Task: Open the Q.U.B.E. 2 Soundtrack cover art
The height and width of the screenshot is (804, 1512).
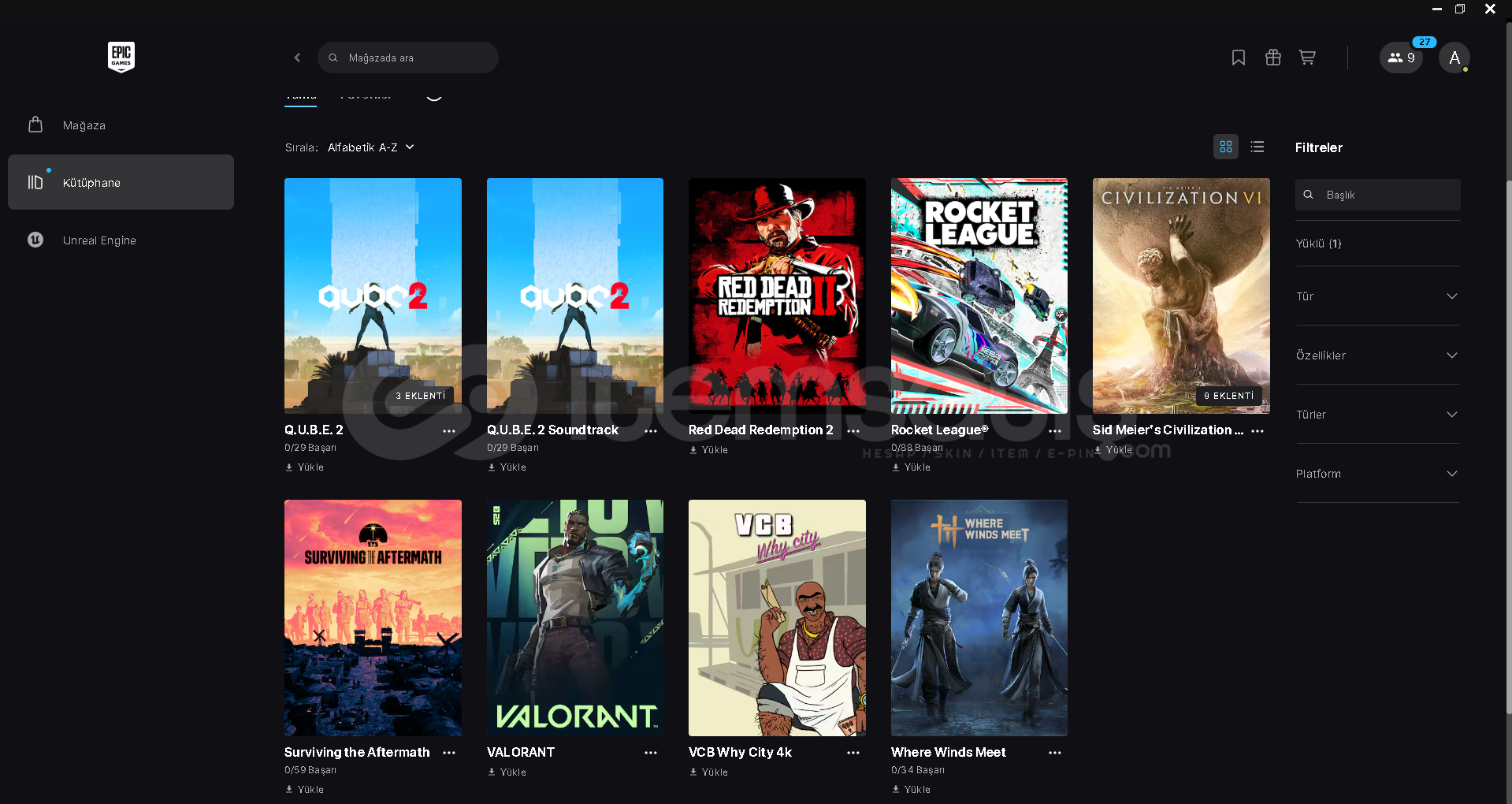Action: click(575, 296)
